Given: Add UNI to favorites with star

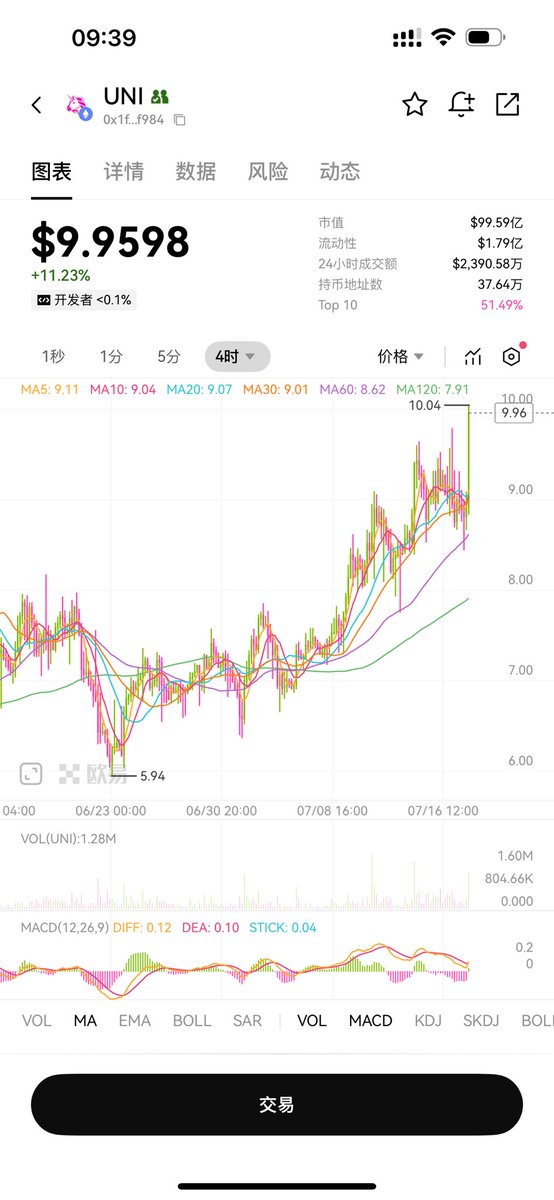Looking at the screenshot, I should pos(414,104).
